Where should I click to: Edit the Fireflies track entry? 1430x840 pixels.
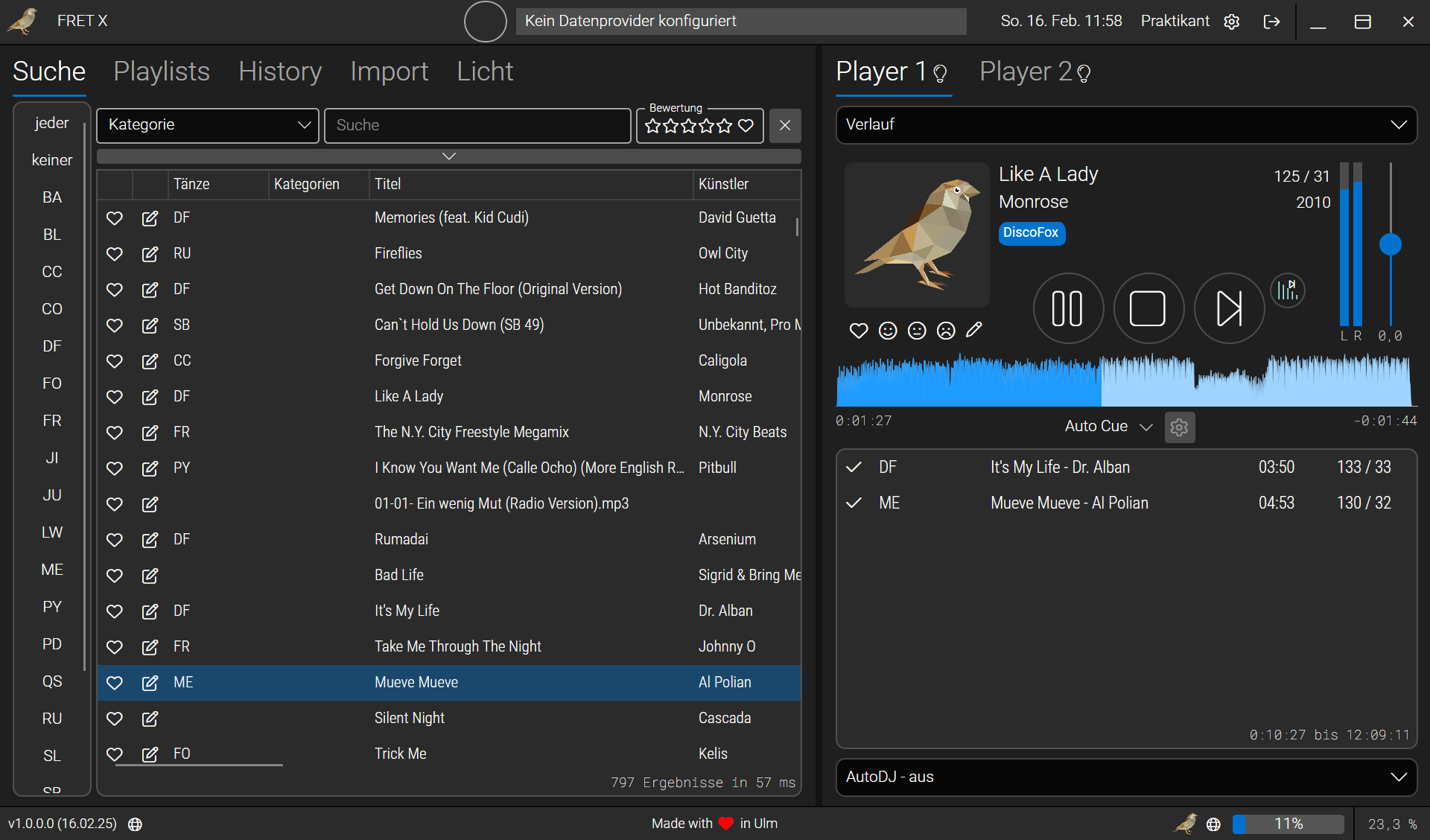click(x=150, y=254)
